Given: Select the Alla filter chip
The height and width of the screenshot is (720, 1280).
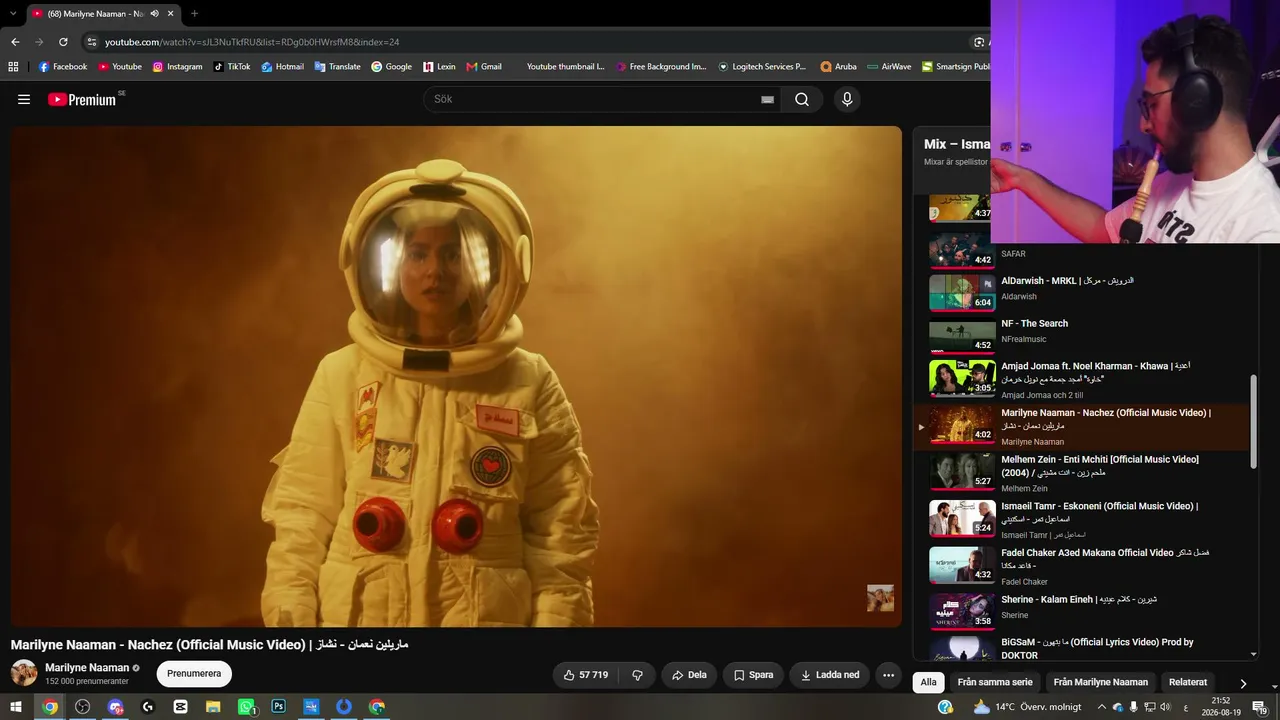Looking at the screenshot, I should click(x=929, y=682).
